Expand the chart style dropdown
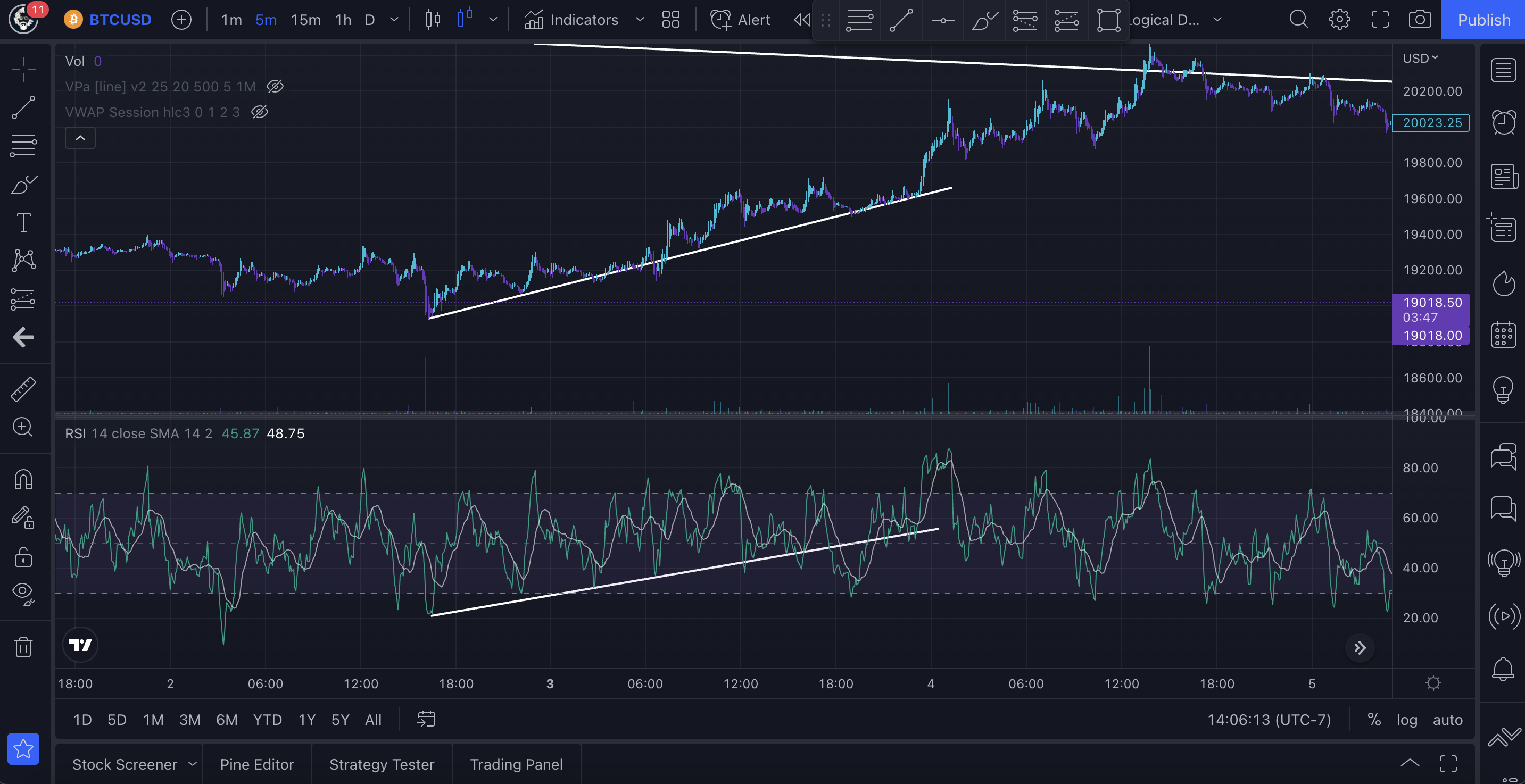Screen dimensions: 1525x784 493,20
